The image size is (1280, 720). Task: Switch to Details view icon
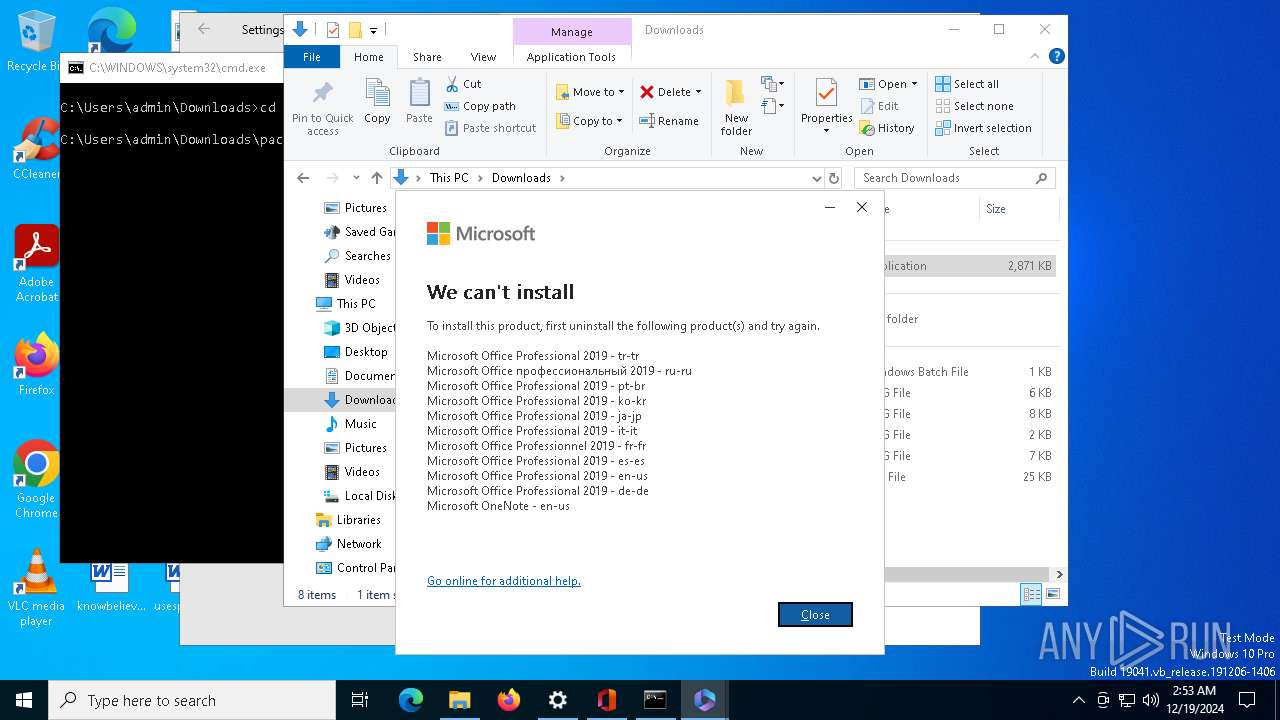(x=1031, y=594)
